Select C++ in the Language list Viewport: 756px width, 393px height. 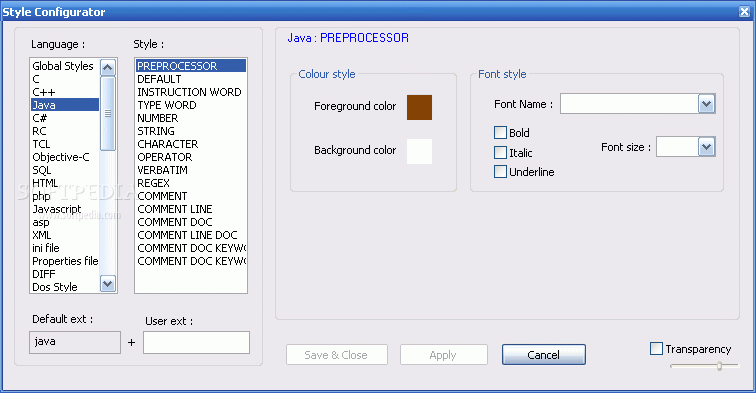click(44, 92)
